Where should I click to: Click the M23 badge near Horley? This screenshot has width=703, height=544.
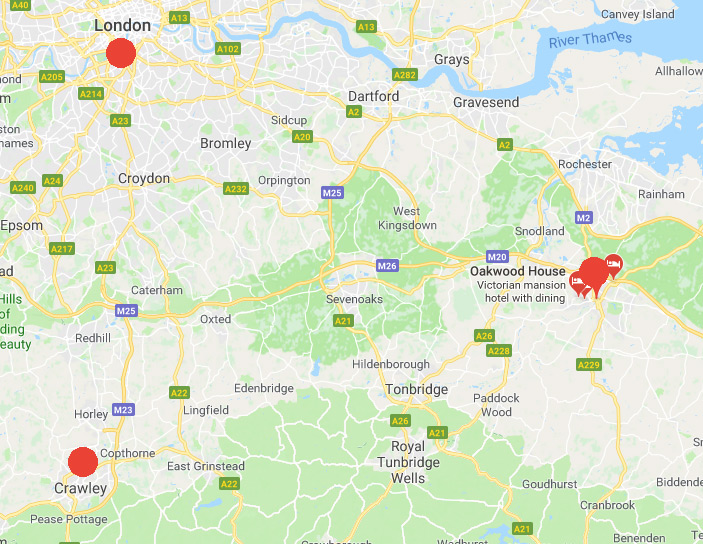point(123,409)
